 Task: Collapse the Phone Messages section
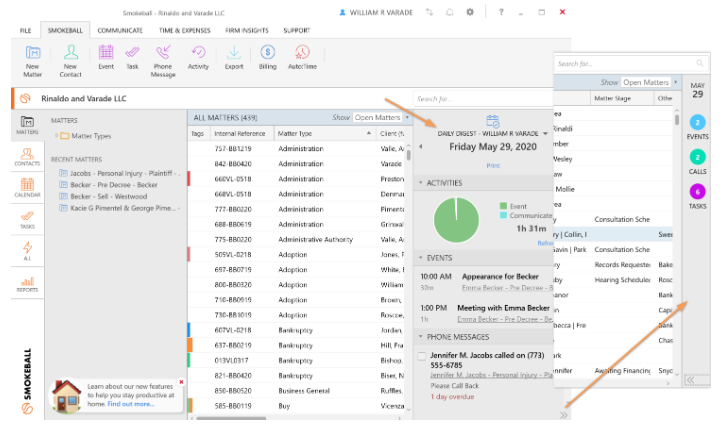click(x=420, y=337)
